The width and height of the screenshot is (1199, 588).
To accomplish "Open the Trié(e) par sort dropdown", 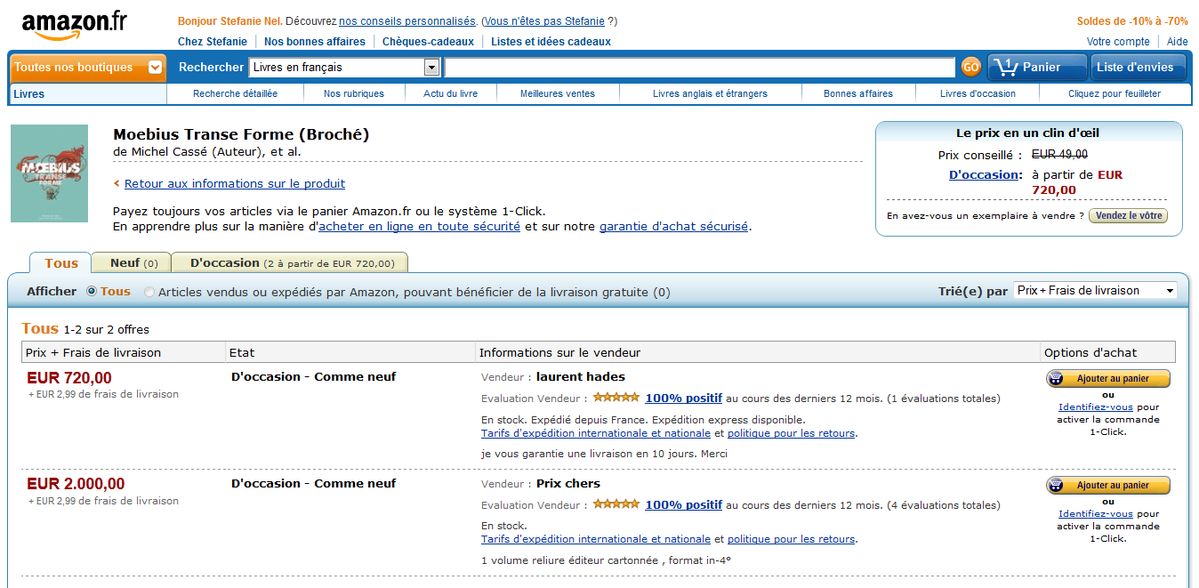I will click(x=1096, y=291).
